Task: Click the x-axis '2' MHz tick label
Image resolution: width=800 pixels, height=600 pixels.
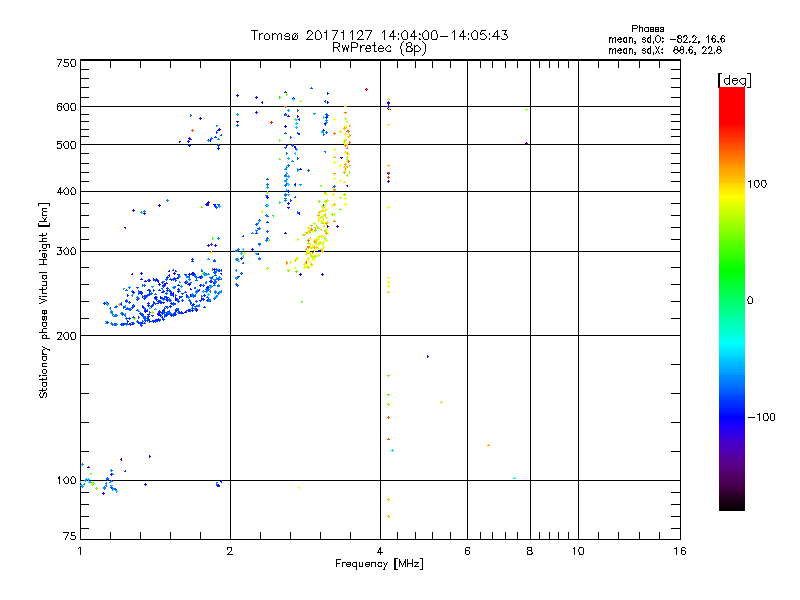Action: pos(230,551)
